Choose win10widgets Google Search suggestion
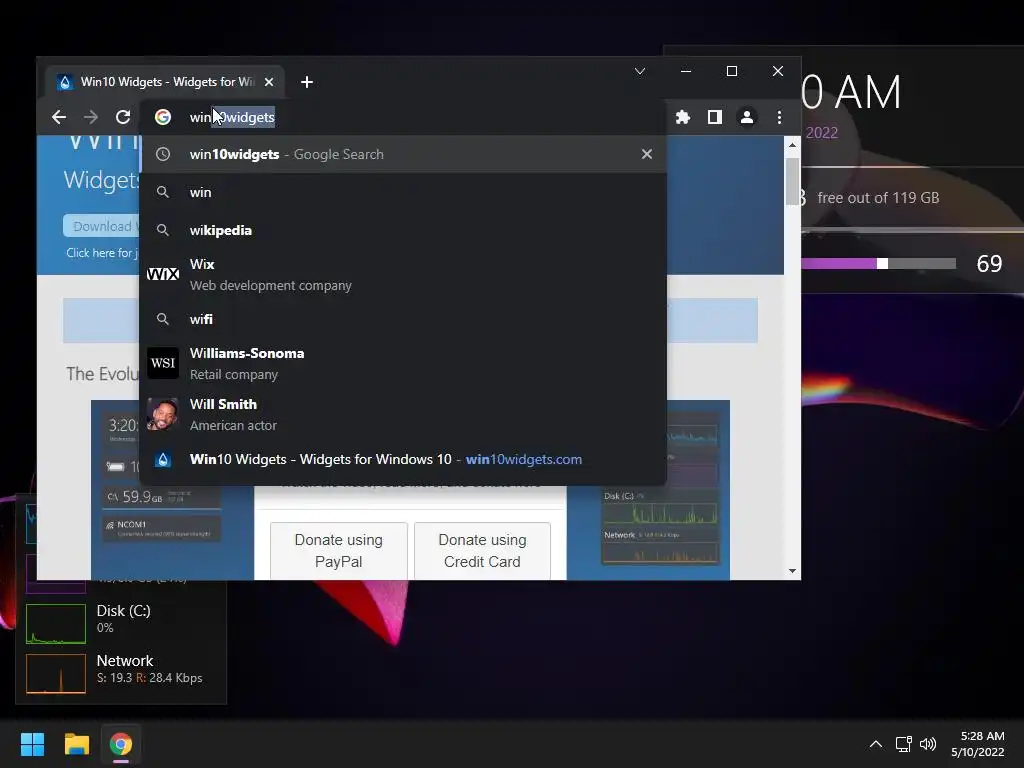 click(x=403, y=154)
